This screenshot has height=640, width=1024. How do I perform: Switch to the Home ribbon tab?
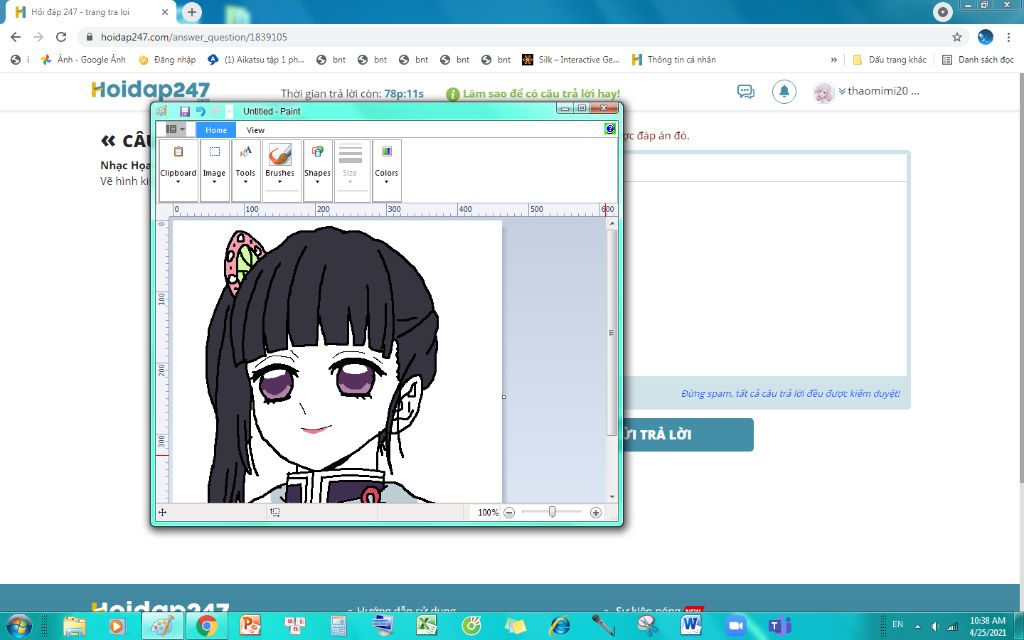(216, 130)
